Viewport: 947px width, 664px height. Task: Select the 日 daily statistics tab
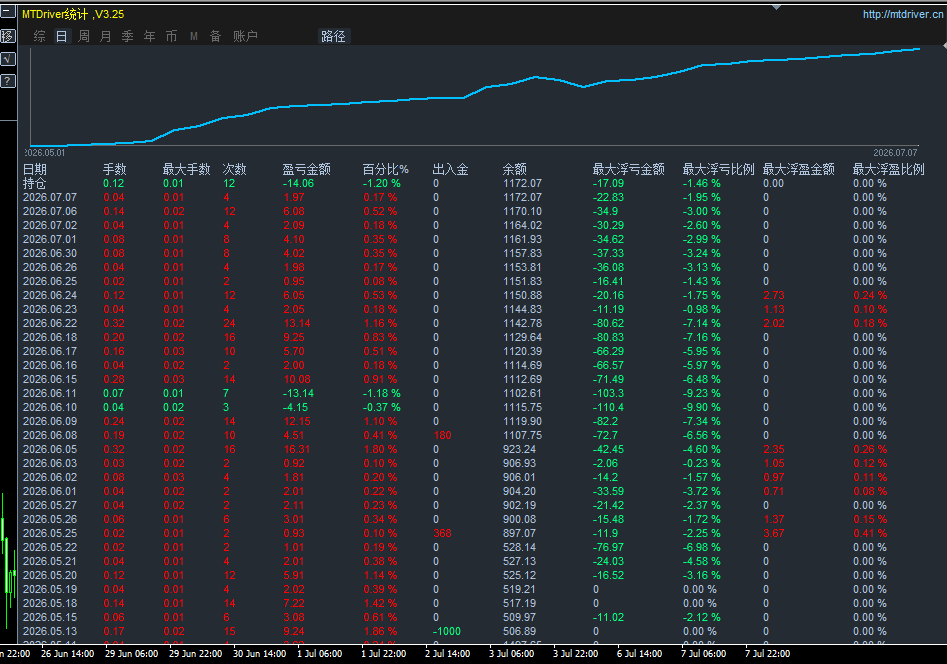point(62,36)
